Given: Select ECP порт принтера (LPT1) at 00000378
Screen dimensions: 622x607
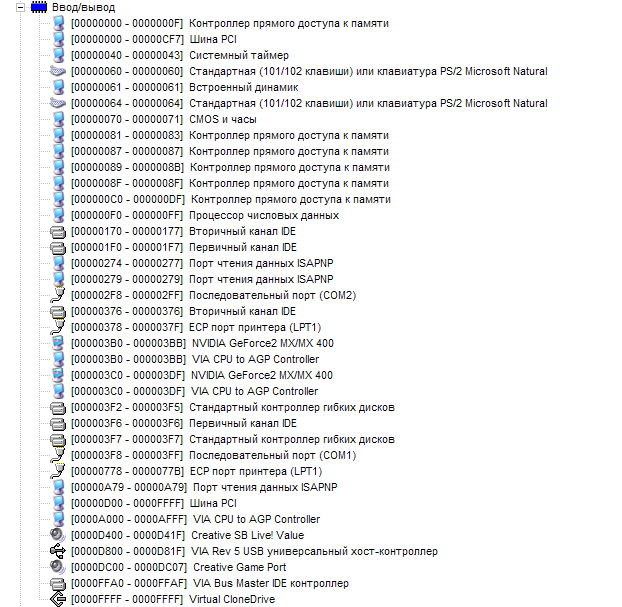Looking at the screenshot, I should pos(196,327).
